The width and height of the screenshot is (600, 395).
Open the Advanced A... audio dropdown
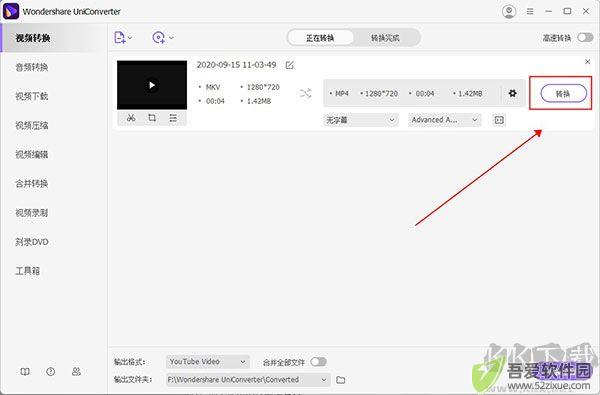point(445,120)
